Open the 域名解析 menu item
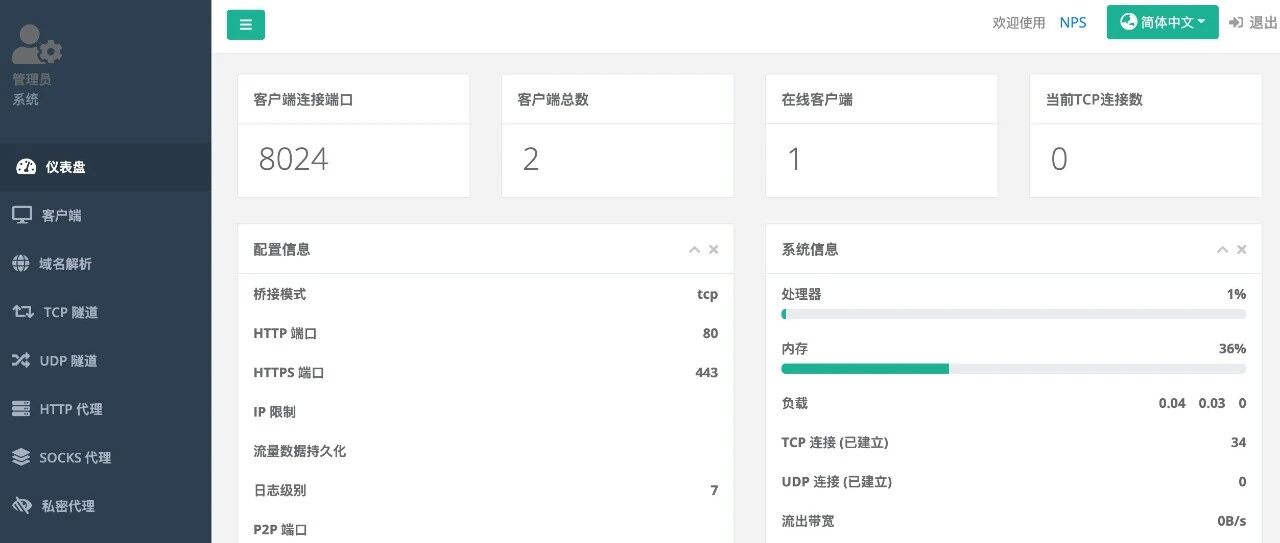This screenshot has width=1280, height=543. click(x=105, y=264)
